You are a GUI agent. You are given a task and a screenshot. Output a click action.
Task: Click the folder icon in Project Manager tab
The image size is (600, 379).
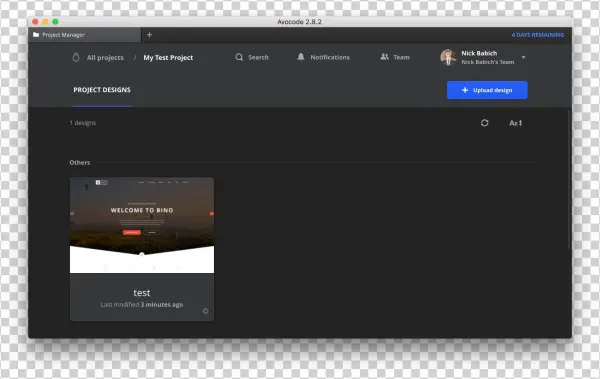[x=36, y=34]
